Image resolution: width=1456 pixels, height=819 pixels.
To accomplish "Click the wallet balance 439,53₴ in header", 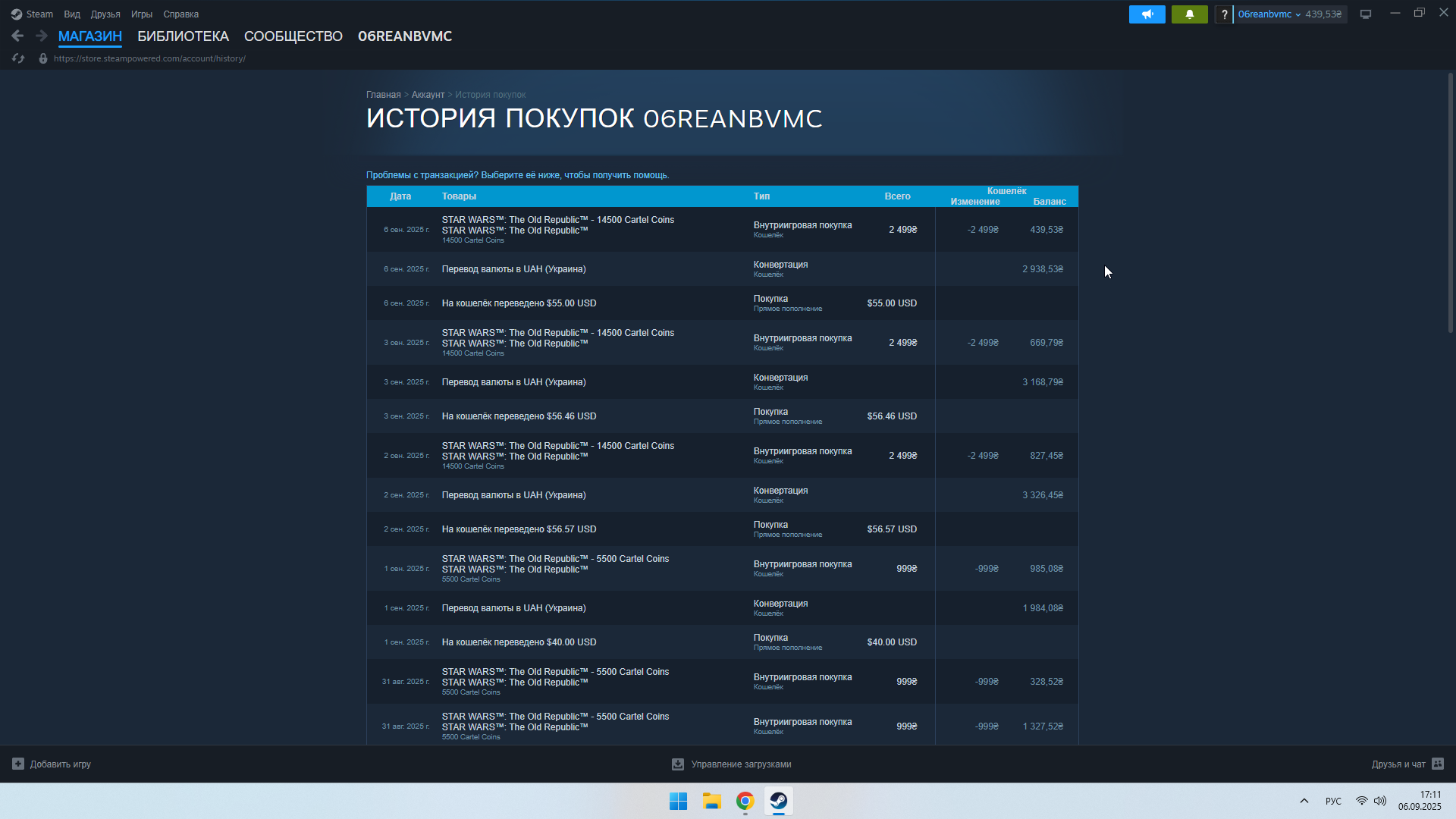I will (1323, 14).
